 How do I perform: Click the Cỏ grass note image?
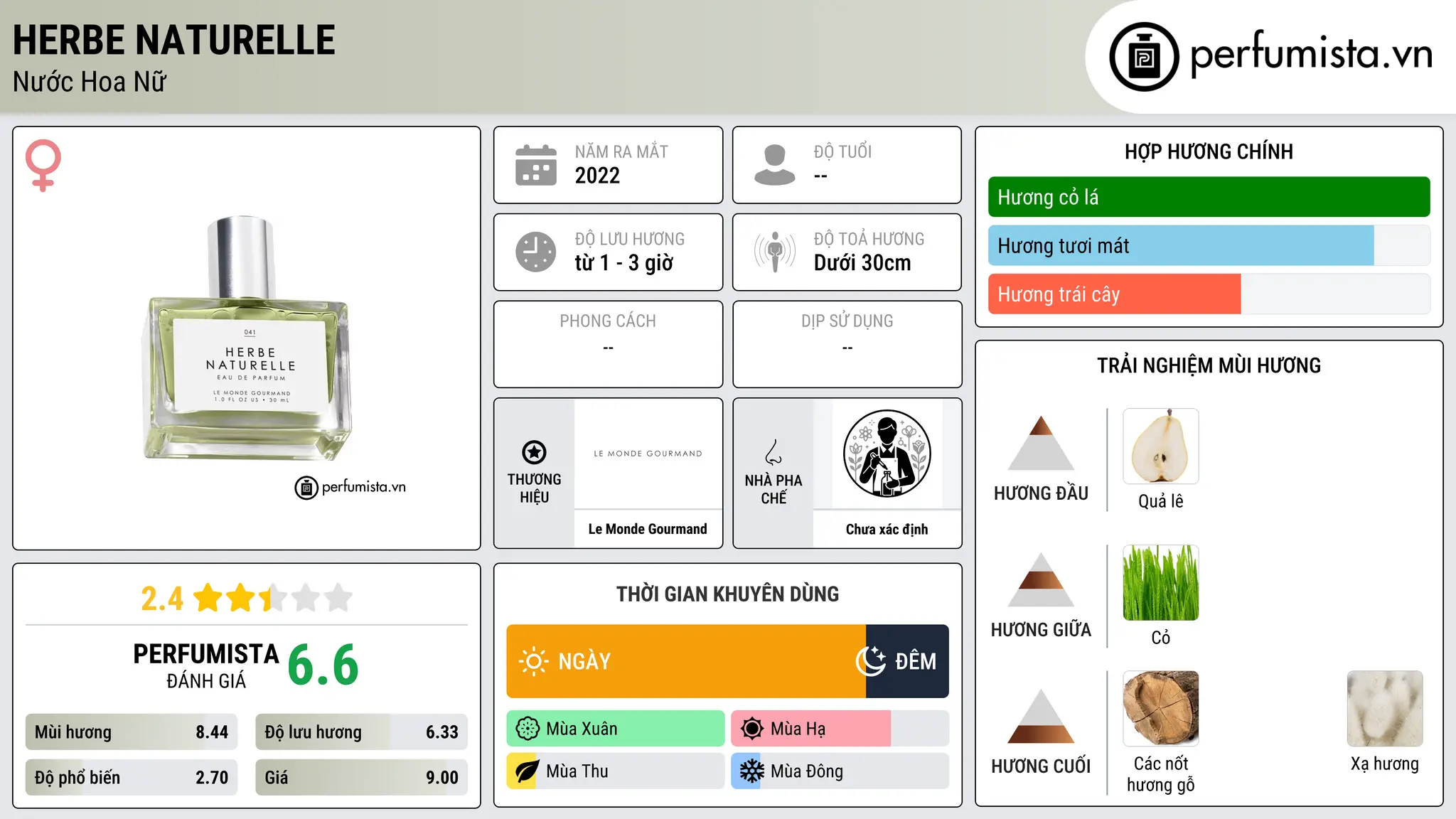(x=1161, y=583)
